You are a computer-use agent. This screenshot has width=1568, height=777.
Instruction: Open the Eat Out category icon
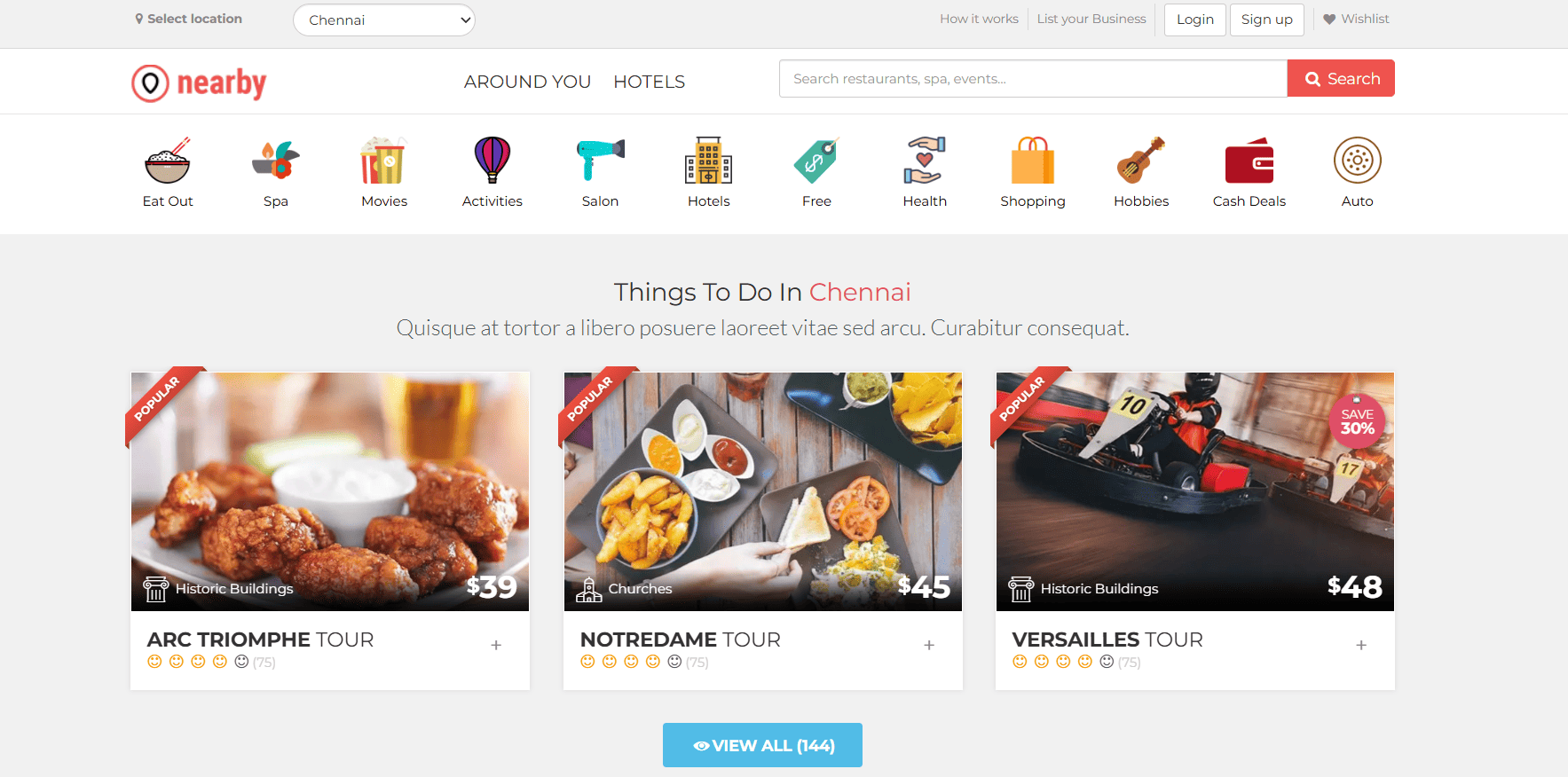(x=168, y=161)
